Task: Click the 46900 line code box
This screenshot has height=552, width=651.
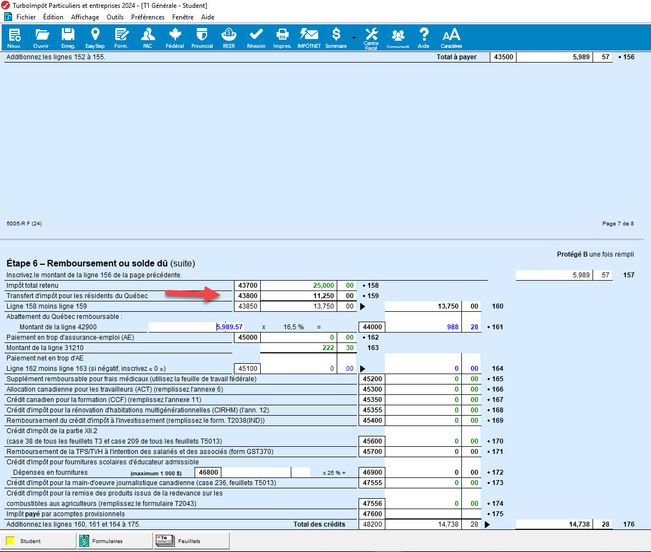Action: tap(372, 472)
